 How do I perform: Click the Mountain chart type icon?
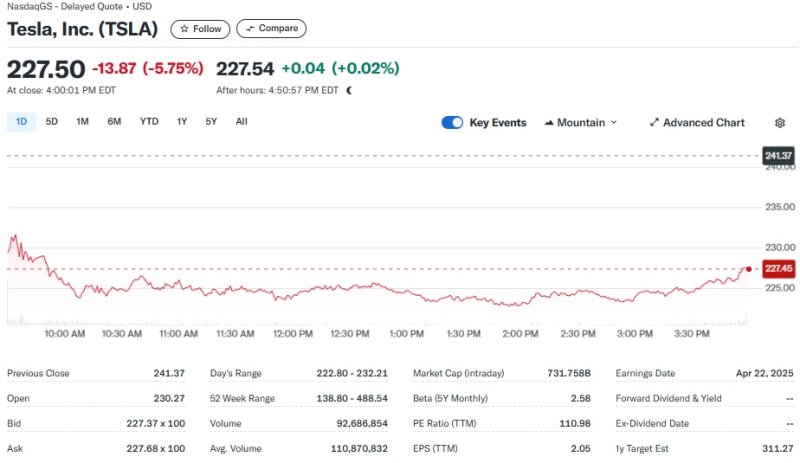pyautogui.click(x=549, y=123)
